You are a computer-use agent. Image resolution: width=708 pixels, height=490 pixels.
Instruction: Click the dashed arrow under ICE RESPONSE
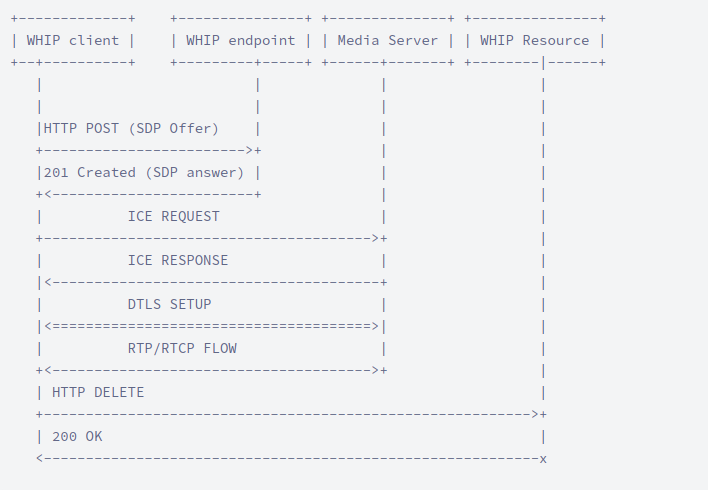click(x=210, y=282)
